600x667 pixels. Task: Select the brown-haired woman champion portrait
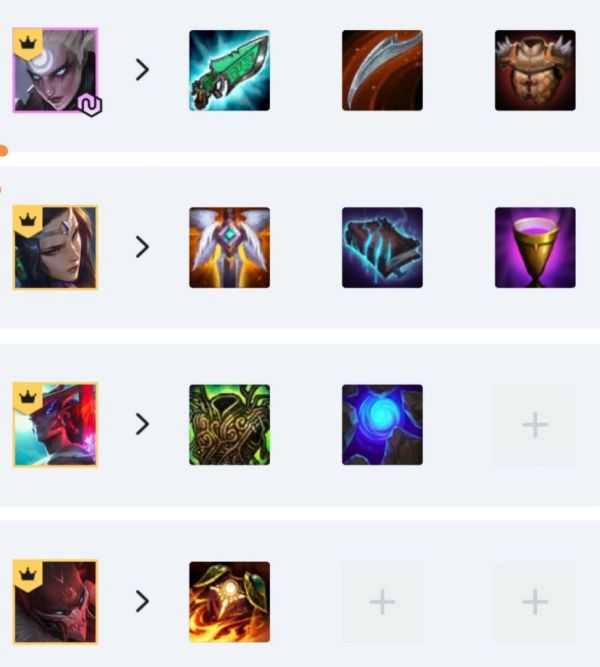[55, 247]
